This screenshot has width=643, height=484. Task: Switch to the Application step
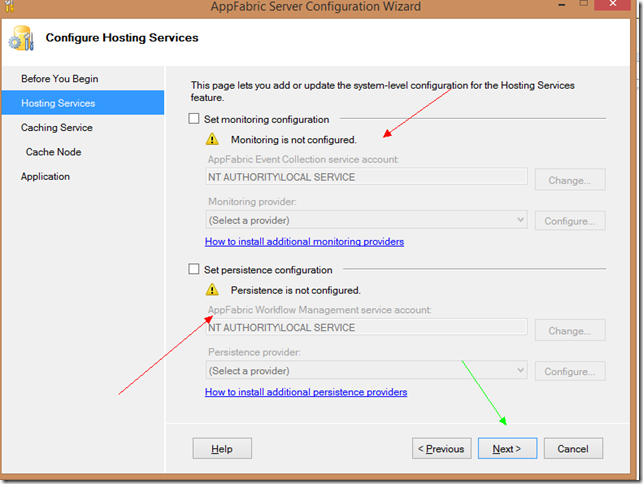pos(46,176)
